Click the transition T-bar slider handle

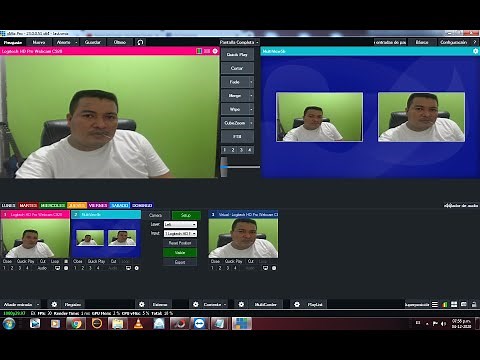224,167
